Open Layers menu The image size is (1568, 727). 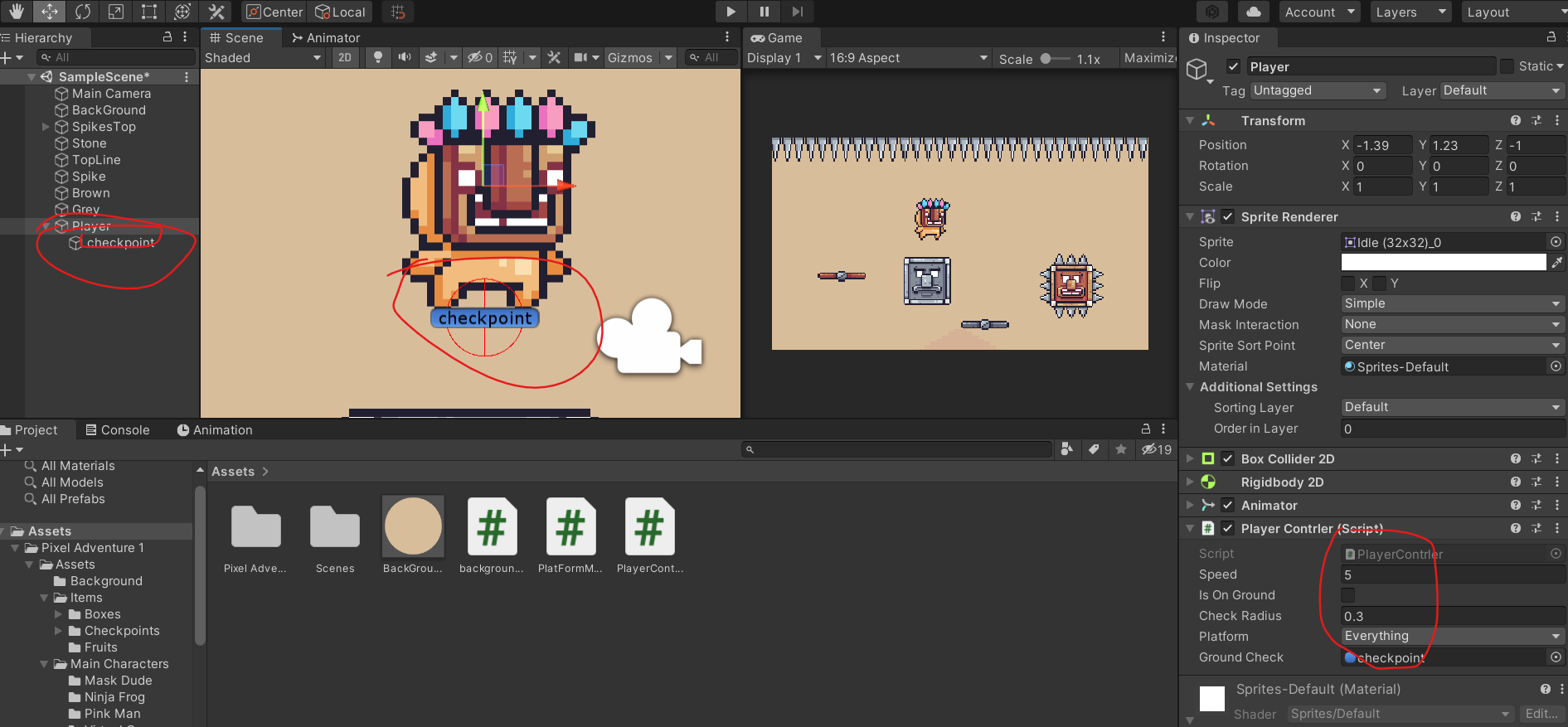[x=1410, y=12]
